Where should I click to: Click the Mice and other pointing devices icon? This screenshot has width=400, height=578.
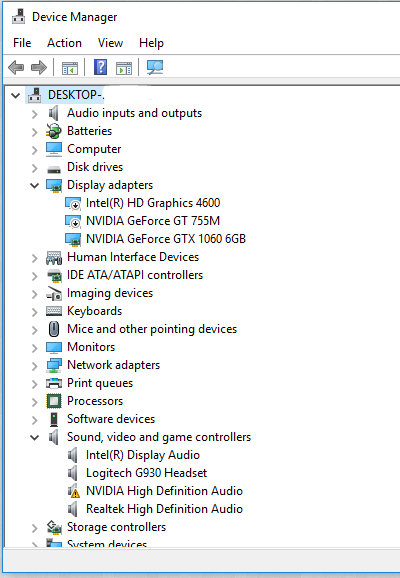tap(54, 329)
